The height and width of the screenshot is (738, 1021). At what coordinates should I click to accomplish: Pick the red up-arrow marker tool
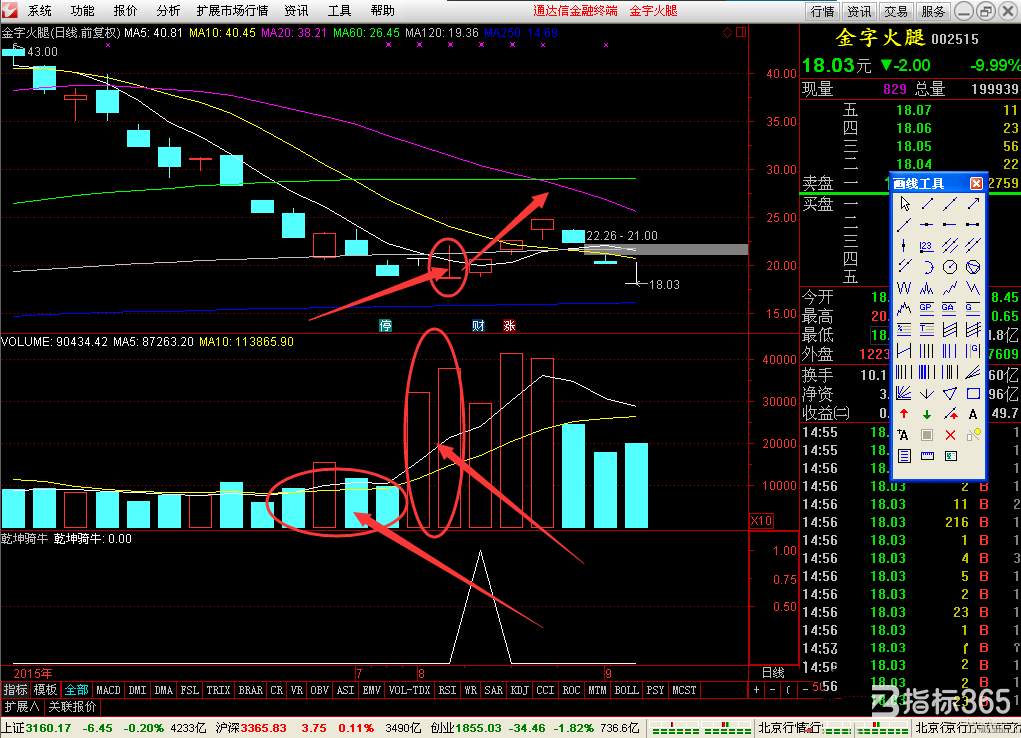pos(904,414)
